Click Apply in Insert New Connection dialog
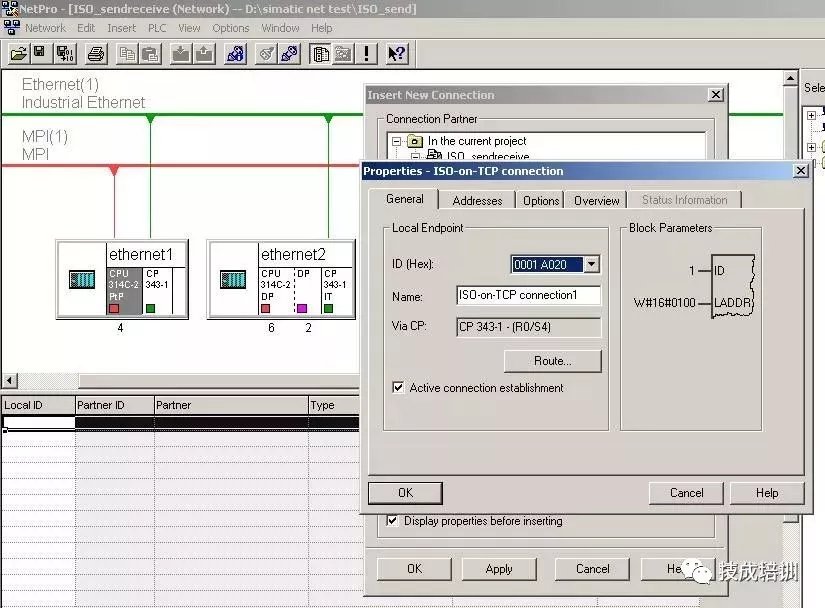This screenshot has width=825, height=608. (x=498, y=569)
